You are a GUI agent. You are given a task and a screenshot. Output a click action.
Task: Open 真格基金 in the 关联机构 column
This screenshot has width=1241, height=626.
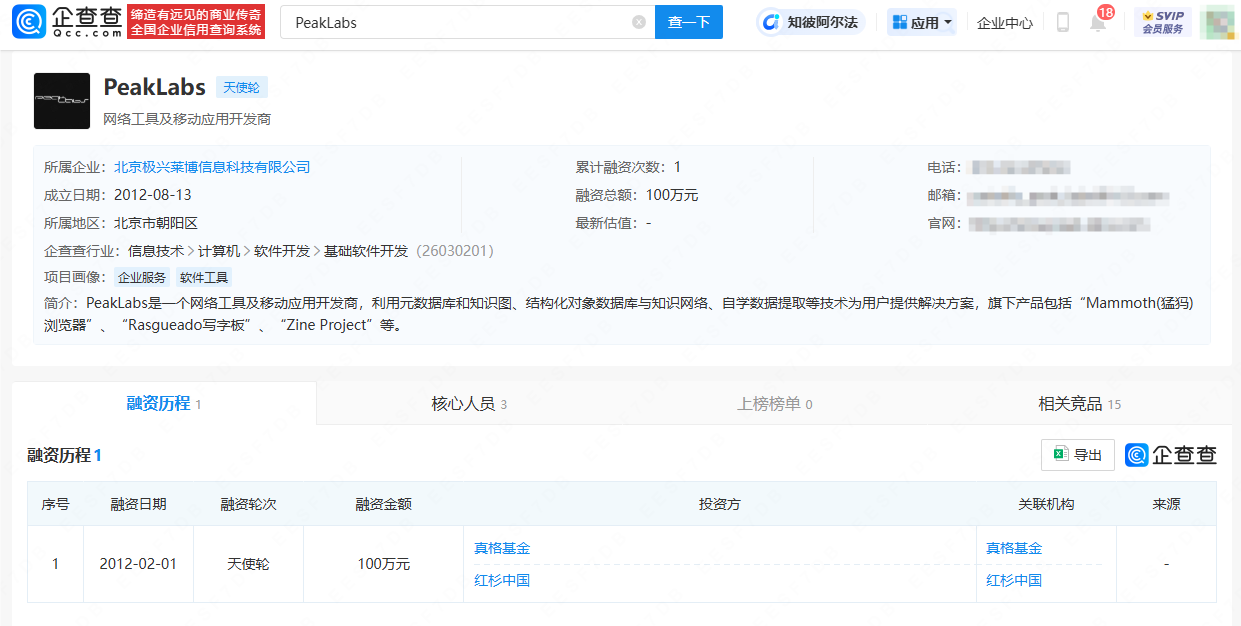[1014, 548]
